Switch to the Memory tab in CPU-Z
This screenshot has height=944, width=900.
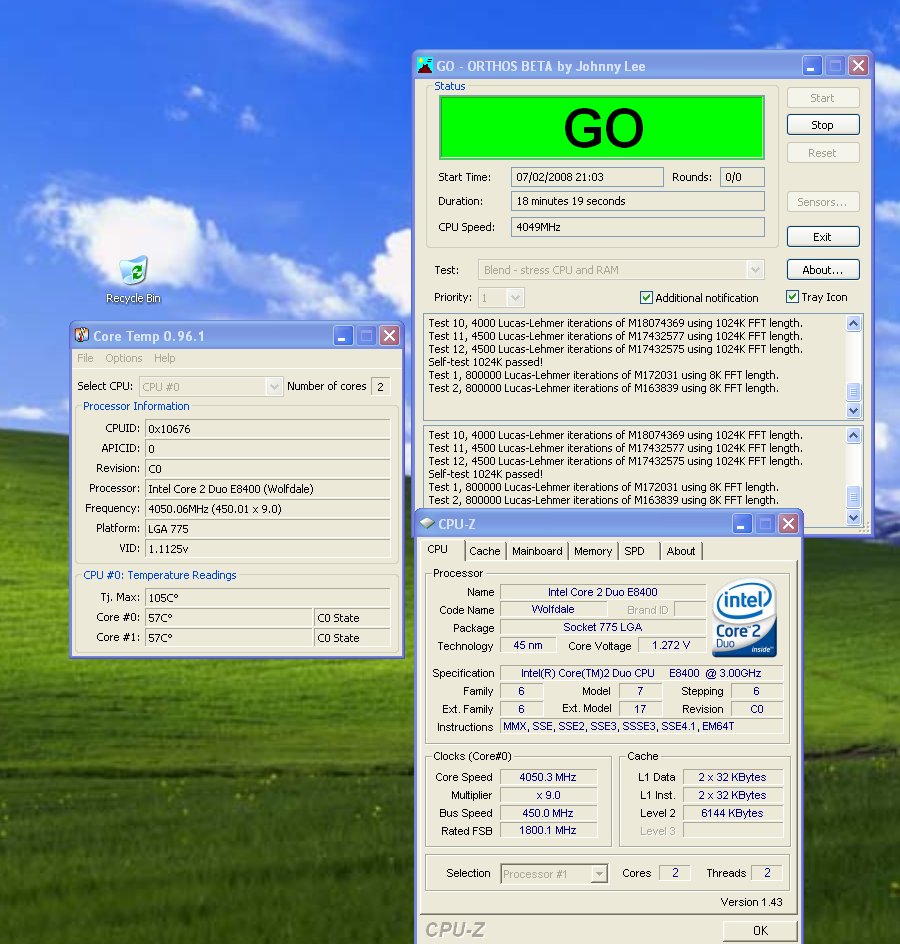click(x=592, y=551)
